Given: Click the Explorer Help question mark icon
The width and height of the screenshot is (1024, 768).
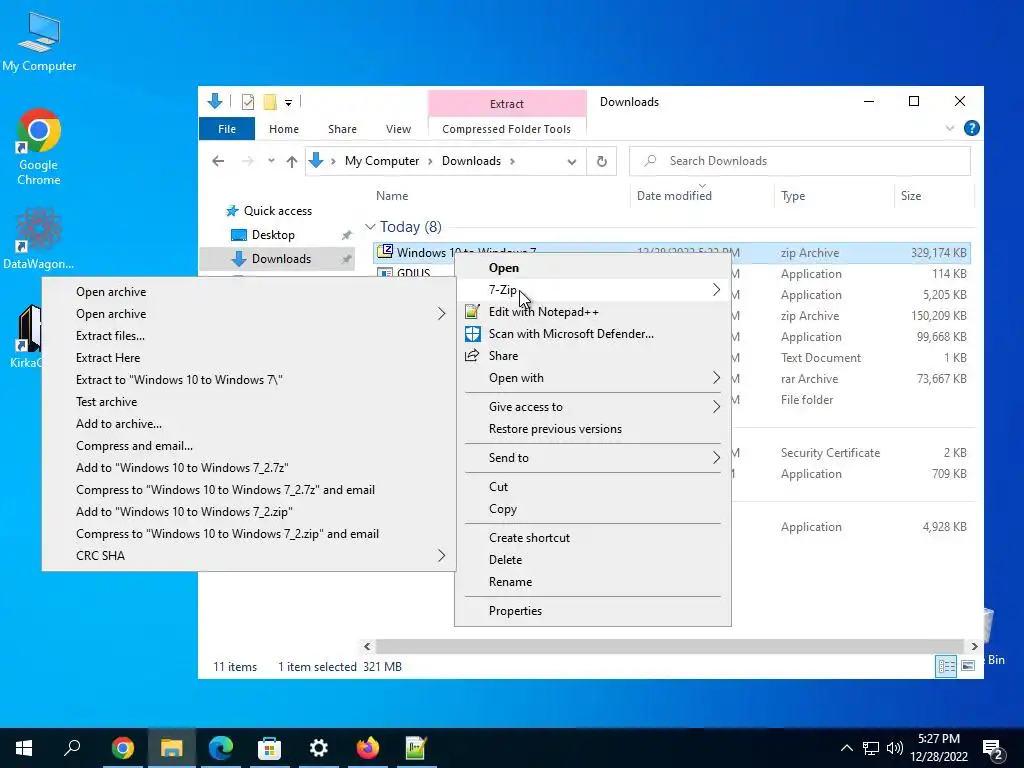Looking at the screenshot, I should pos(971,128).
